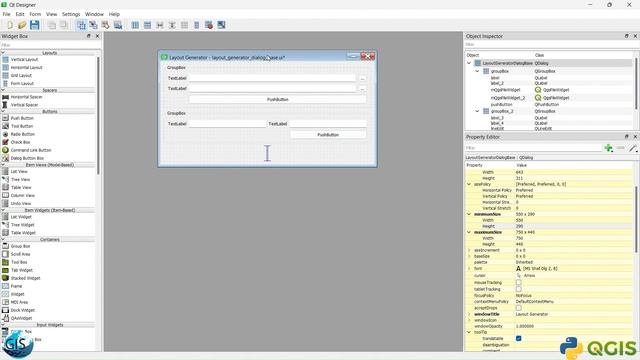Float the Widget Box panel
640x360 pixels.
coord(89,36)
